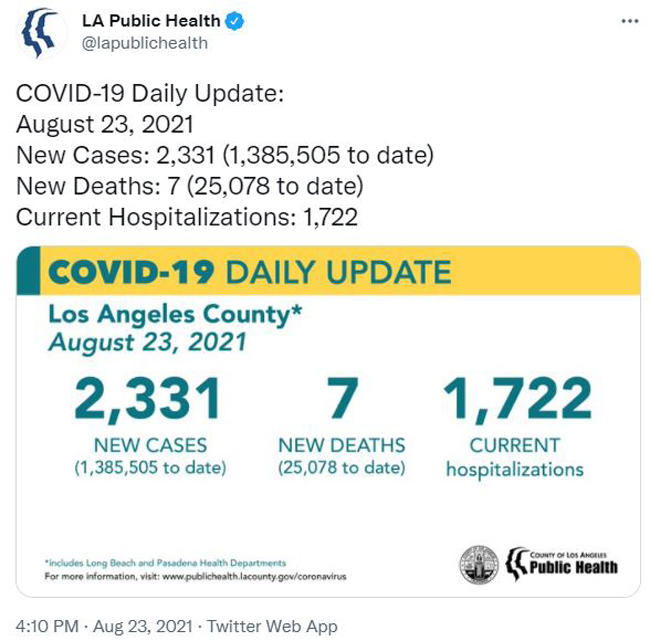This screenshot has height=641, width=650.
Task: Click the tweet text about New Cases
Action: (x=225, y=155)
